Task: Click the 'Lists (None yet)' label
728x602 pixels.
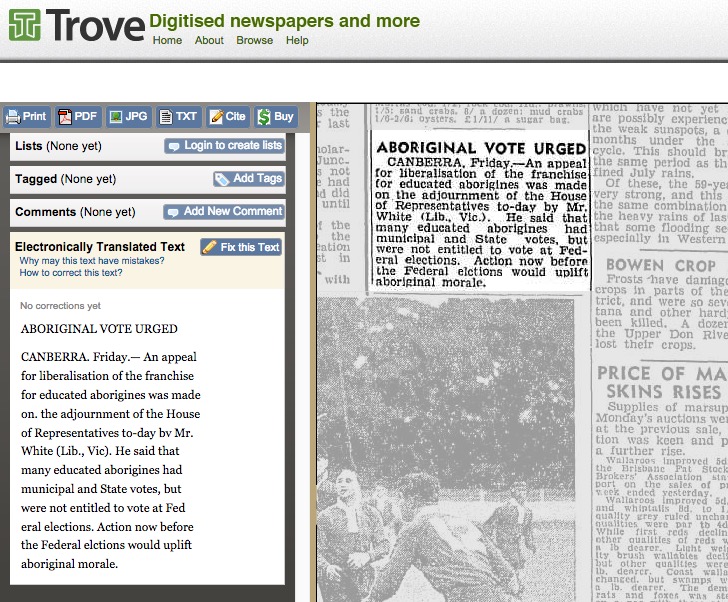Action: point(58,146)
